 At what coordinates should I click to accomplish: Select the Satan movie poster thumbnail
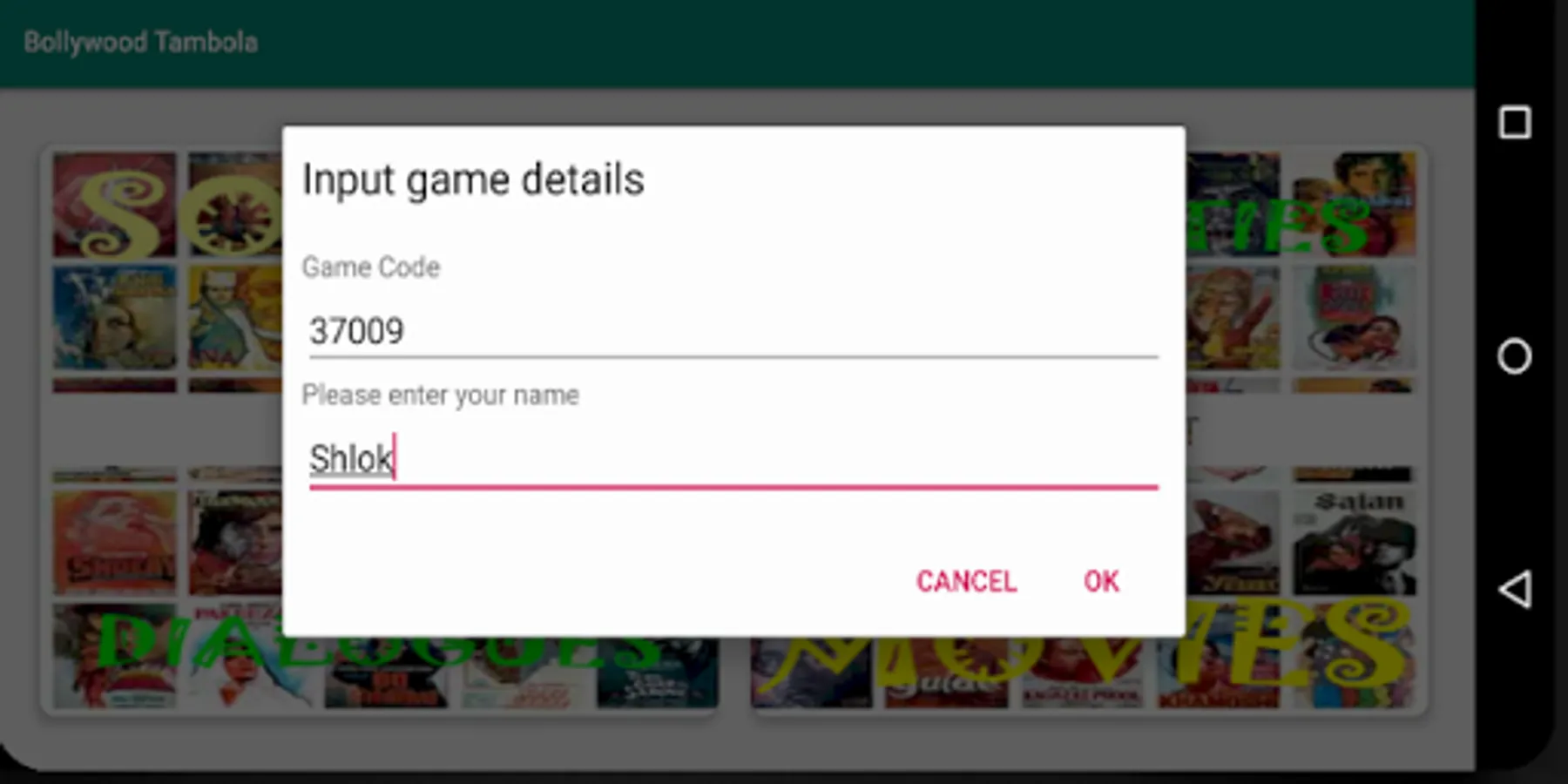coord(1355,544)
